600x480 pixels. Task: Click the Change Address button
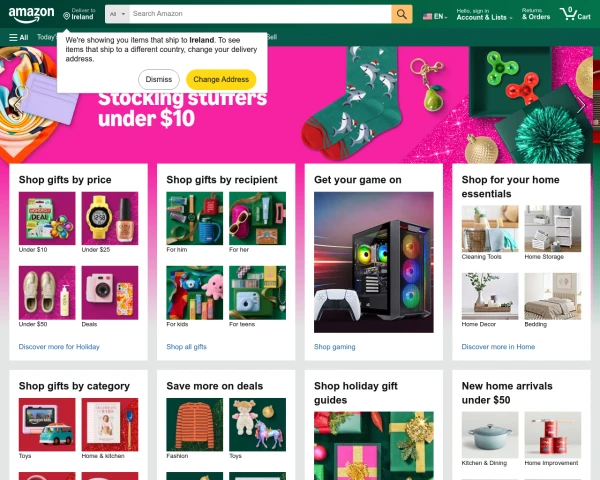221,79
